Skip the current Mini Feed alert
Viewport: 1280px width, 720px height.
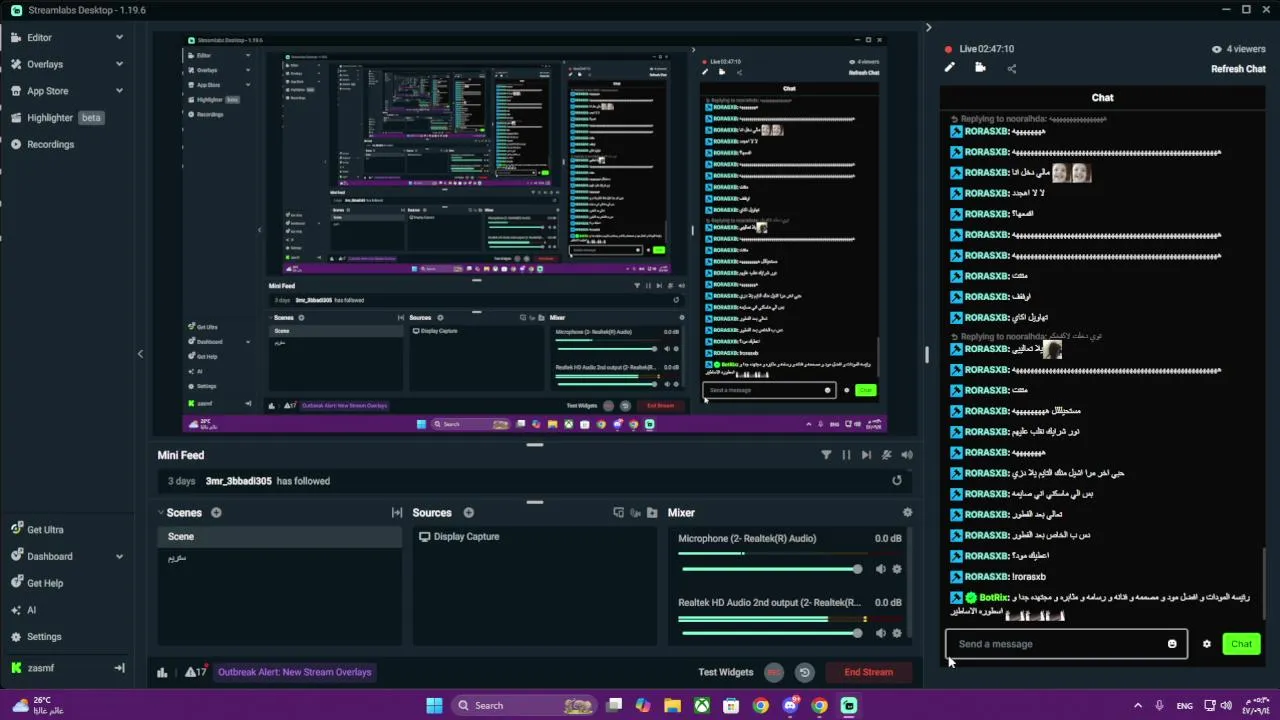pos(866,455)
